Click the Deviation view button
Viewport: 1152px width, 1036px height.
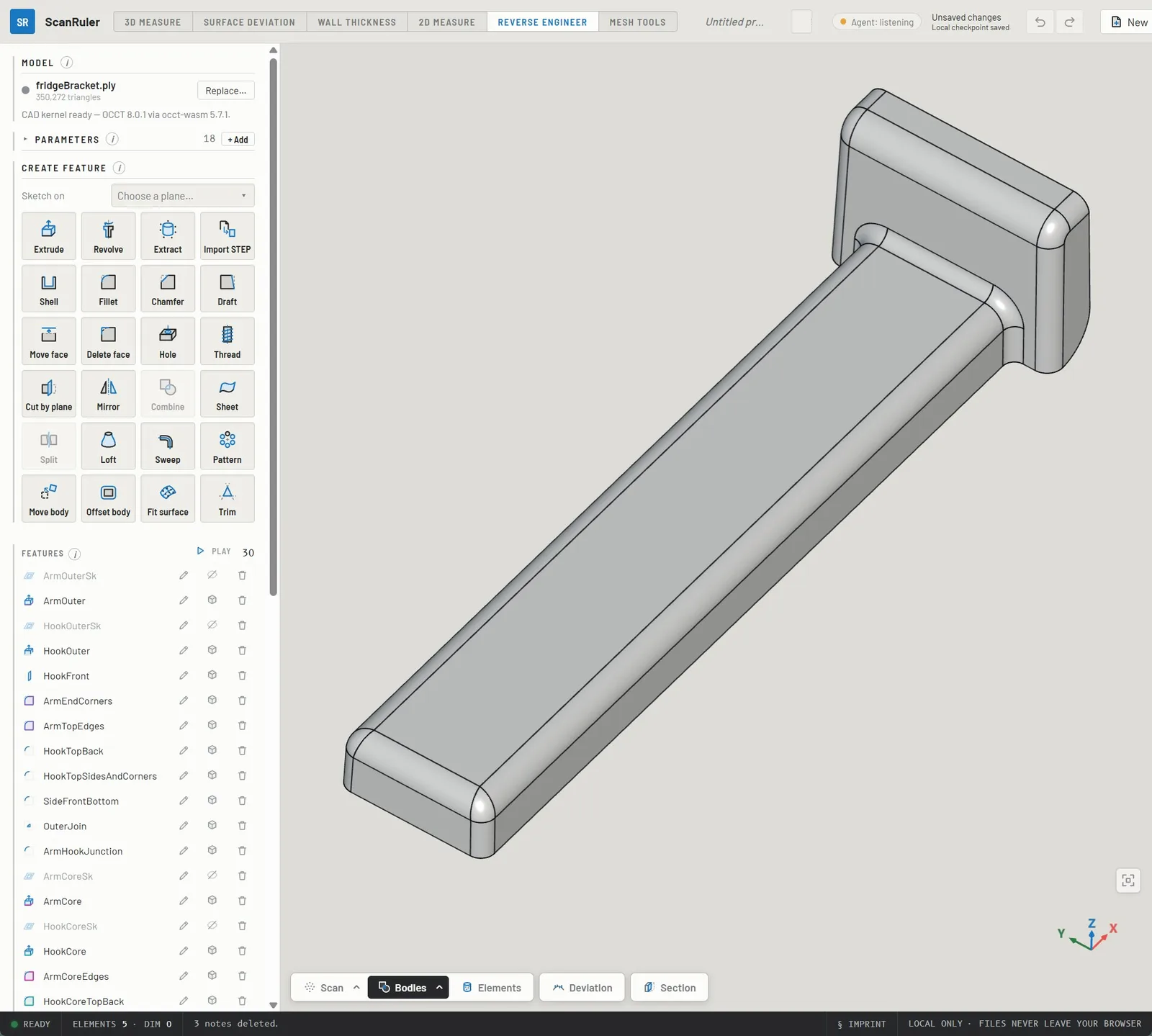tap(582, 988)
